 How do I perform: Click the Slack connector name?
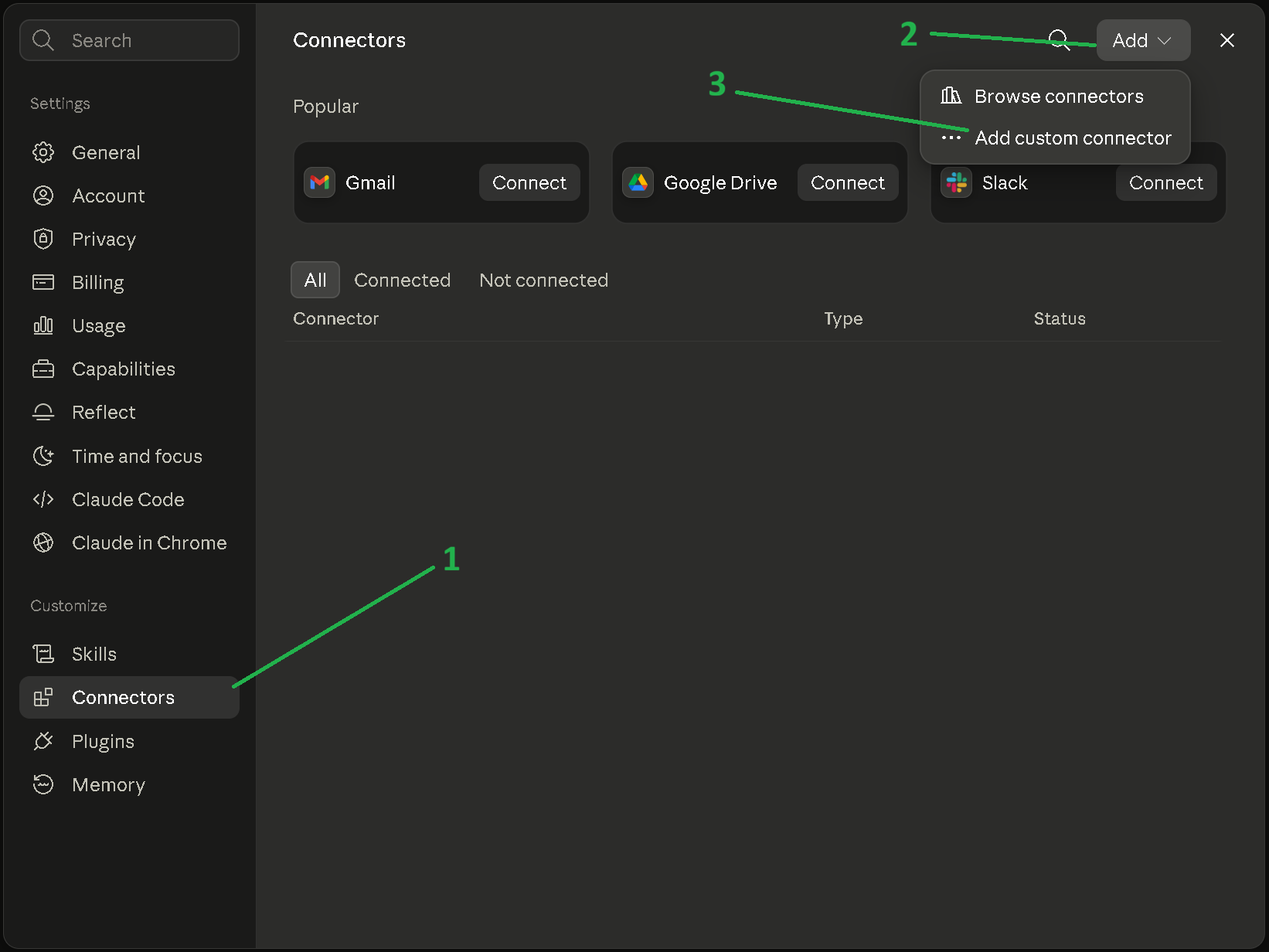1005,182
